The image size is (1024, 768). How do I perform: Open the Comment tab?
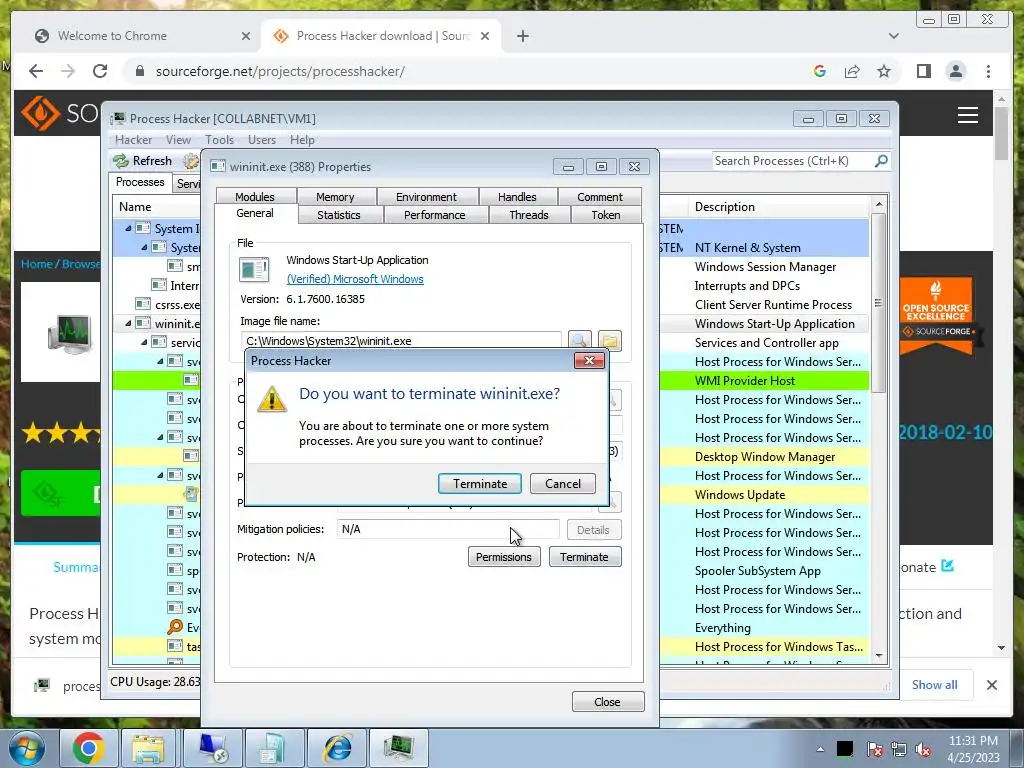pos(600,197)
